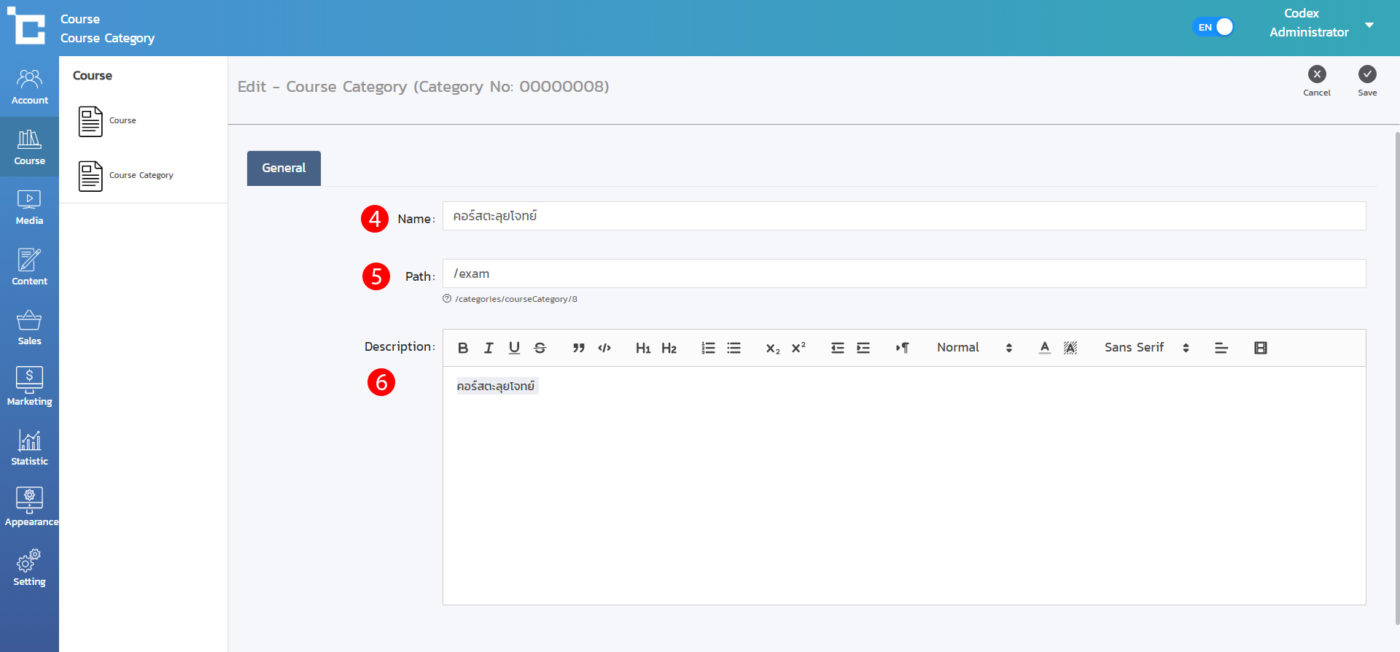Screen dimensions: 1400x652
Task: Open Media section in left sidebar
Action: pos(29,207)
